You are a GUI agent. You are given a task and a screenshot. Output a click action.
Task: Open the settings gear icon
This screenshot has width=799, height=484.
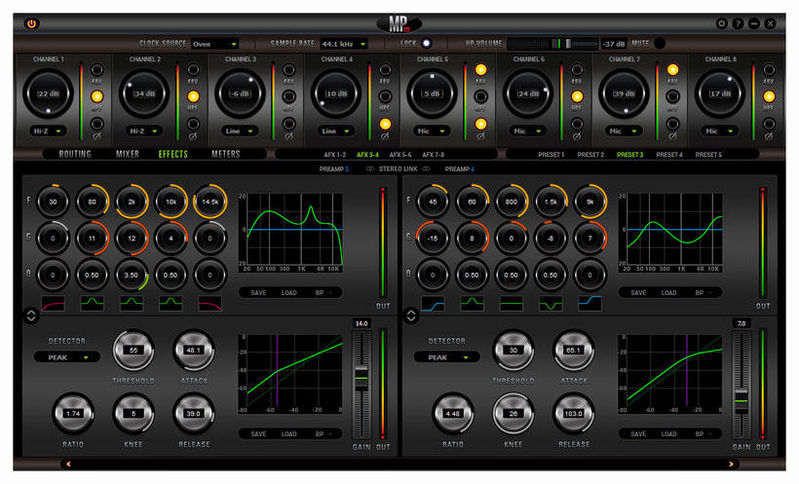[722, 23]
